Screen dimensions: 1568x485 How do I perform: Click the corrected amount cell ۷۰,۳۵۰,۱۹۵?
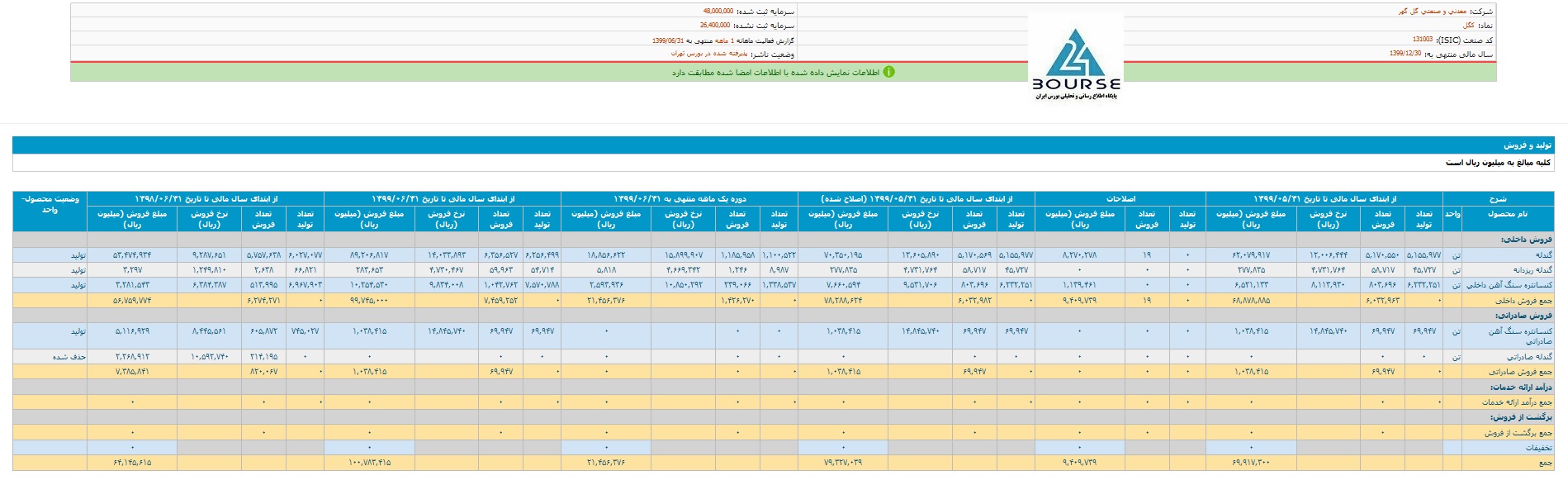click(843, 255)
